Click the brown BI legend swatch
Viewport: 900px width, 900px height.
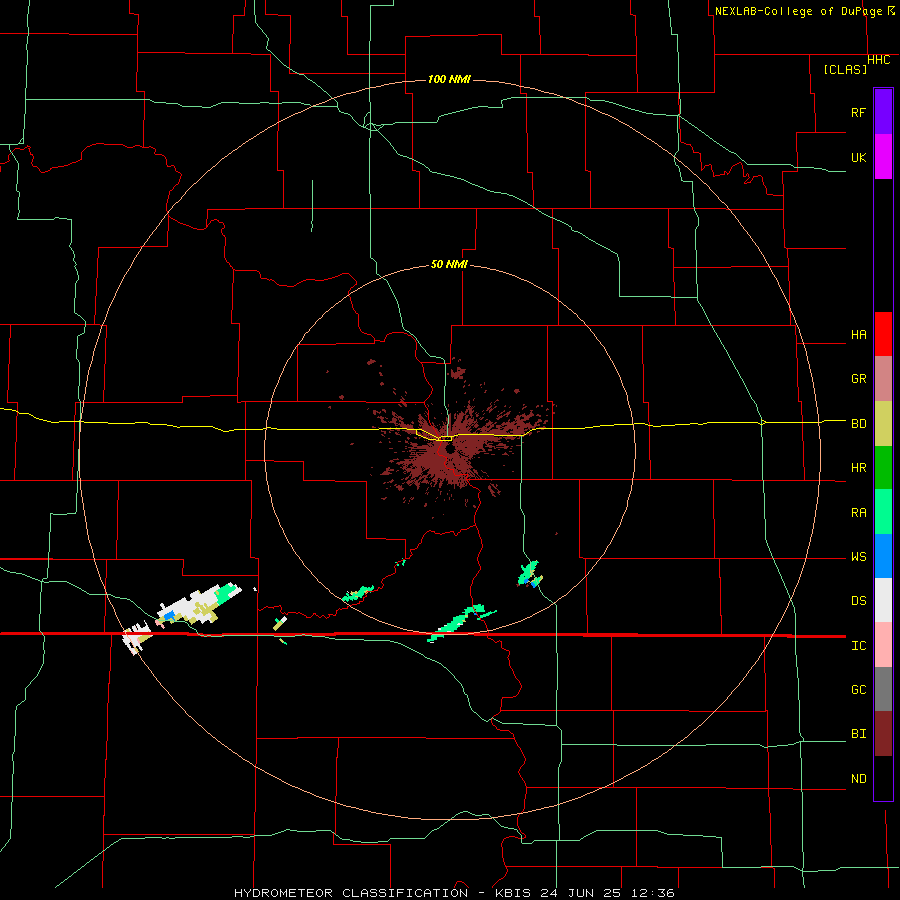tap(883, 734)
